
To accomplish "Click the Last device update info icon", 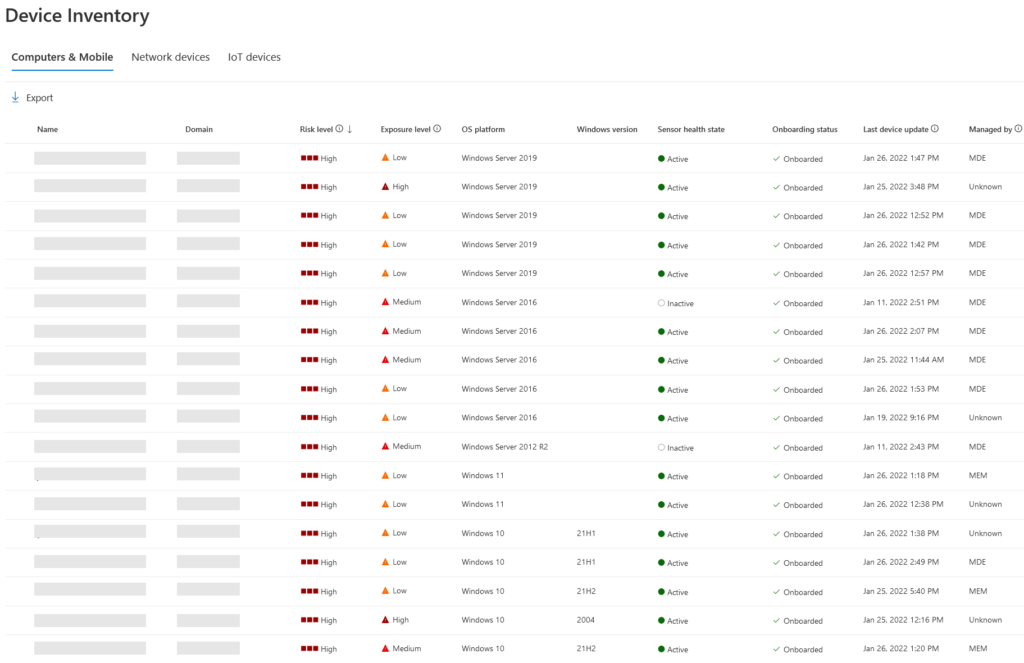I will click(935, 128).
